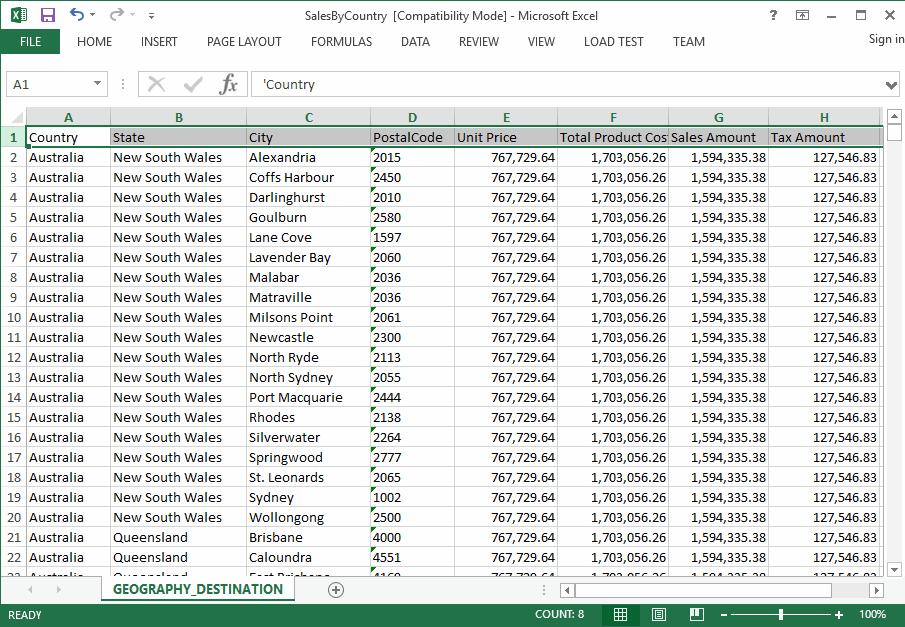Switch to Page Layout view icon
The height and width of the screenshot is (627, 905).
657,613
